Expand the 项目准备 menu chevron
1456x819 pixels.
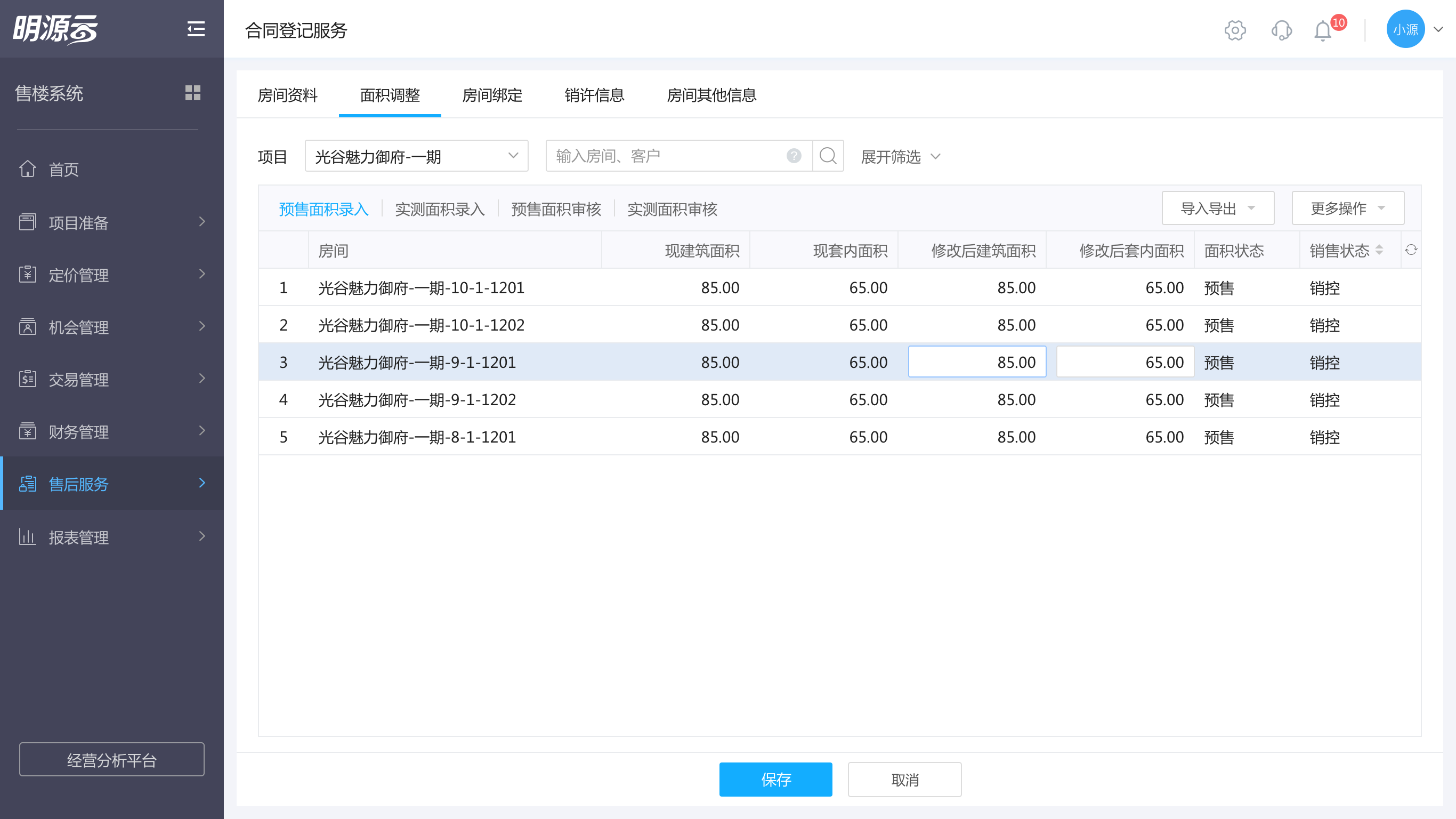tap(202, 222)
